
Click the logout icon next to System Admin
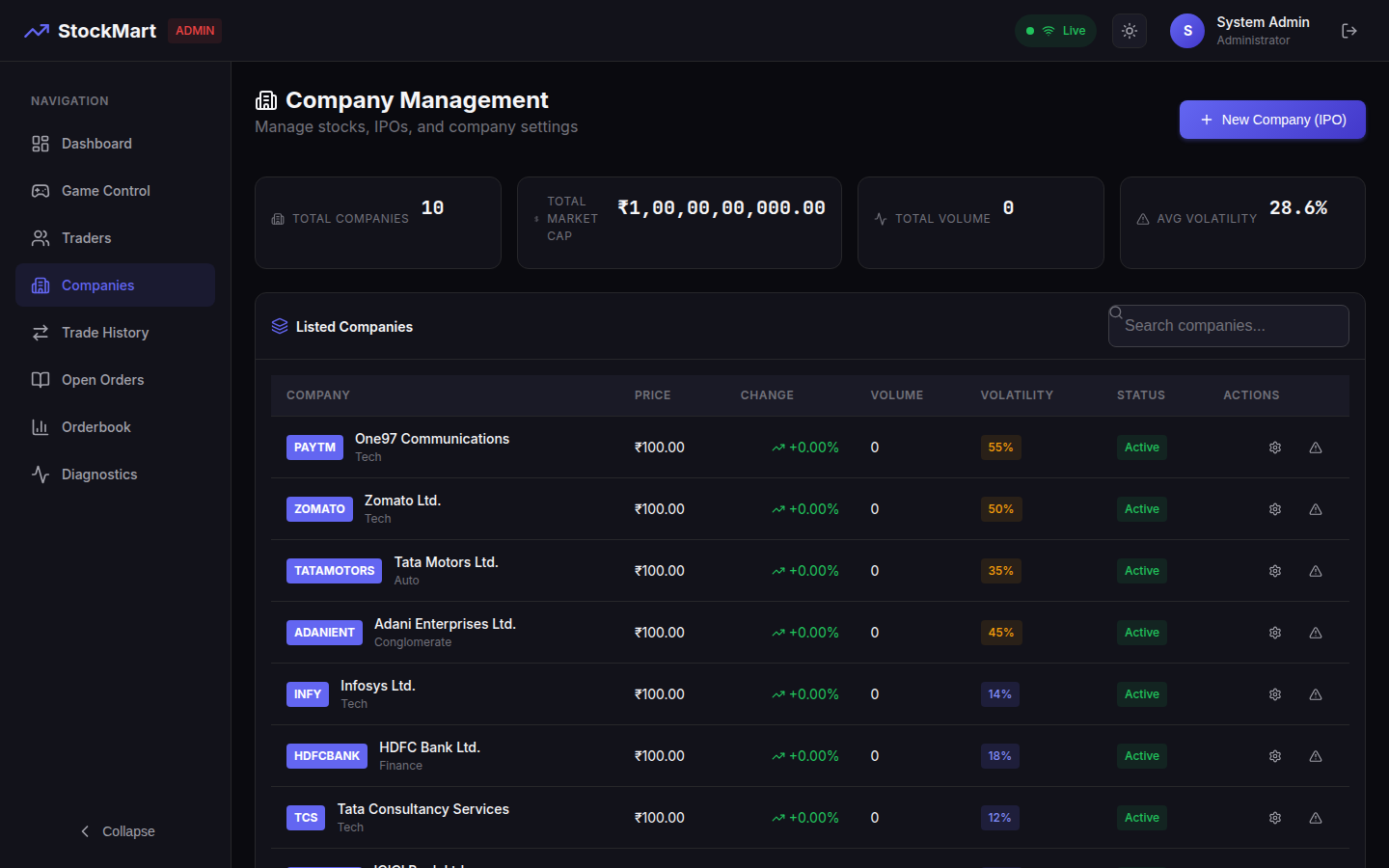pyautogui.click(x=1349, y=31)
